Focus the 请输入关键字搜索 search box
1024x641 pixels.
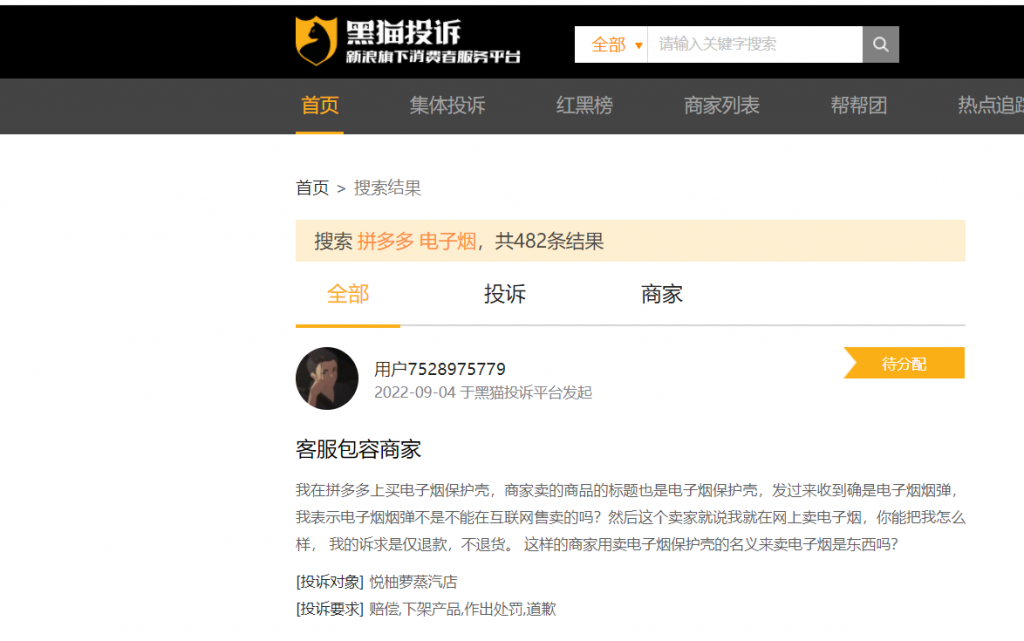[755, 44]
